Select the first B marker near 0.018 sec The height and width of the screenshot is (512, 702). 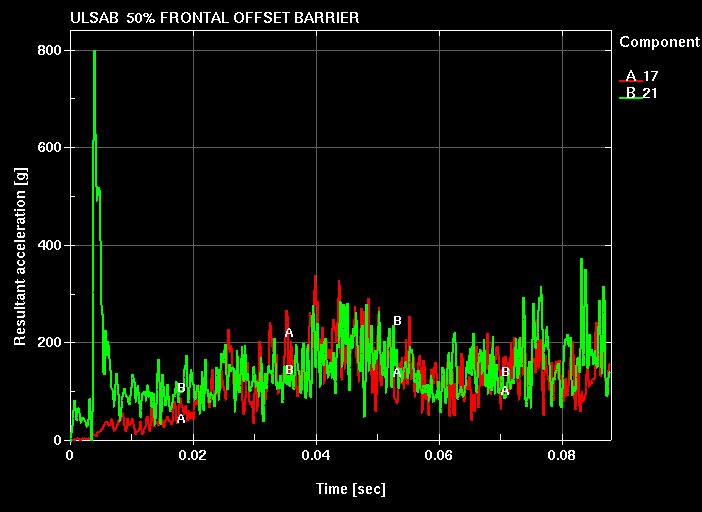point(181,388)
